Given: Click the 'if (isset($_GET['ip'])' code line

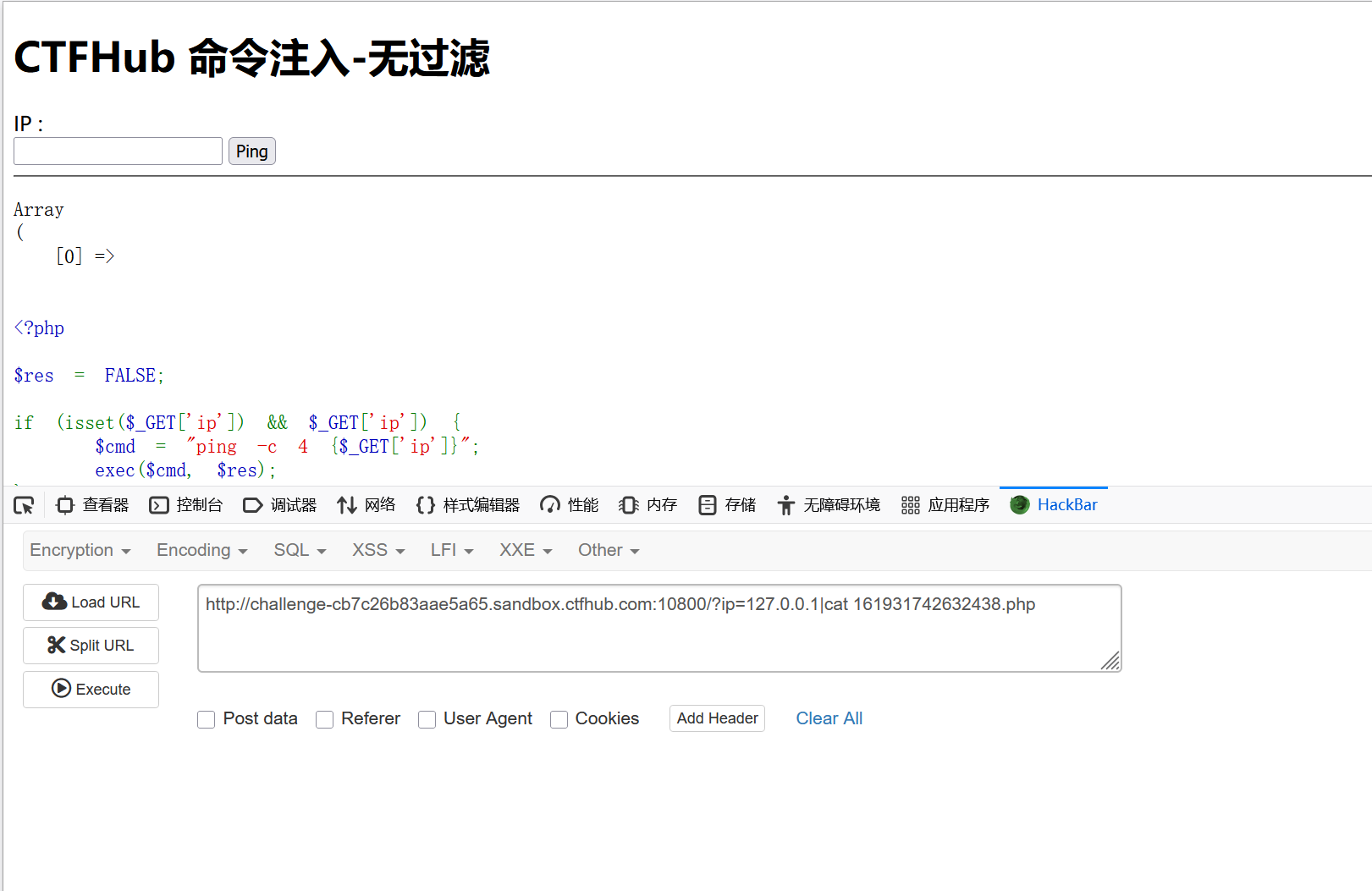Looking at the screenshot, I should (238, 423).
